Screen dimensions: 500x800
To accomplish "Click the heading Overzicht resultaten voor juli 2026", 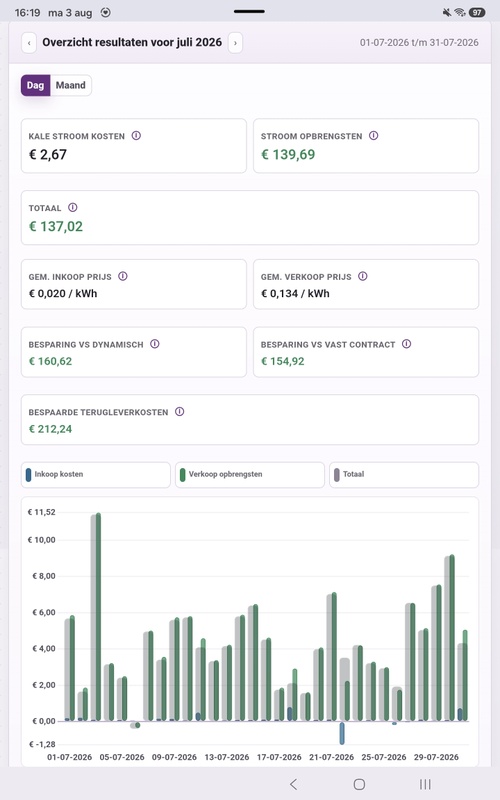I will coord(132,42).
